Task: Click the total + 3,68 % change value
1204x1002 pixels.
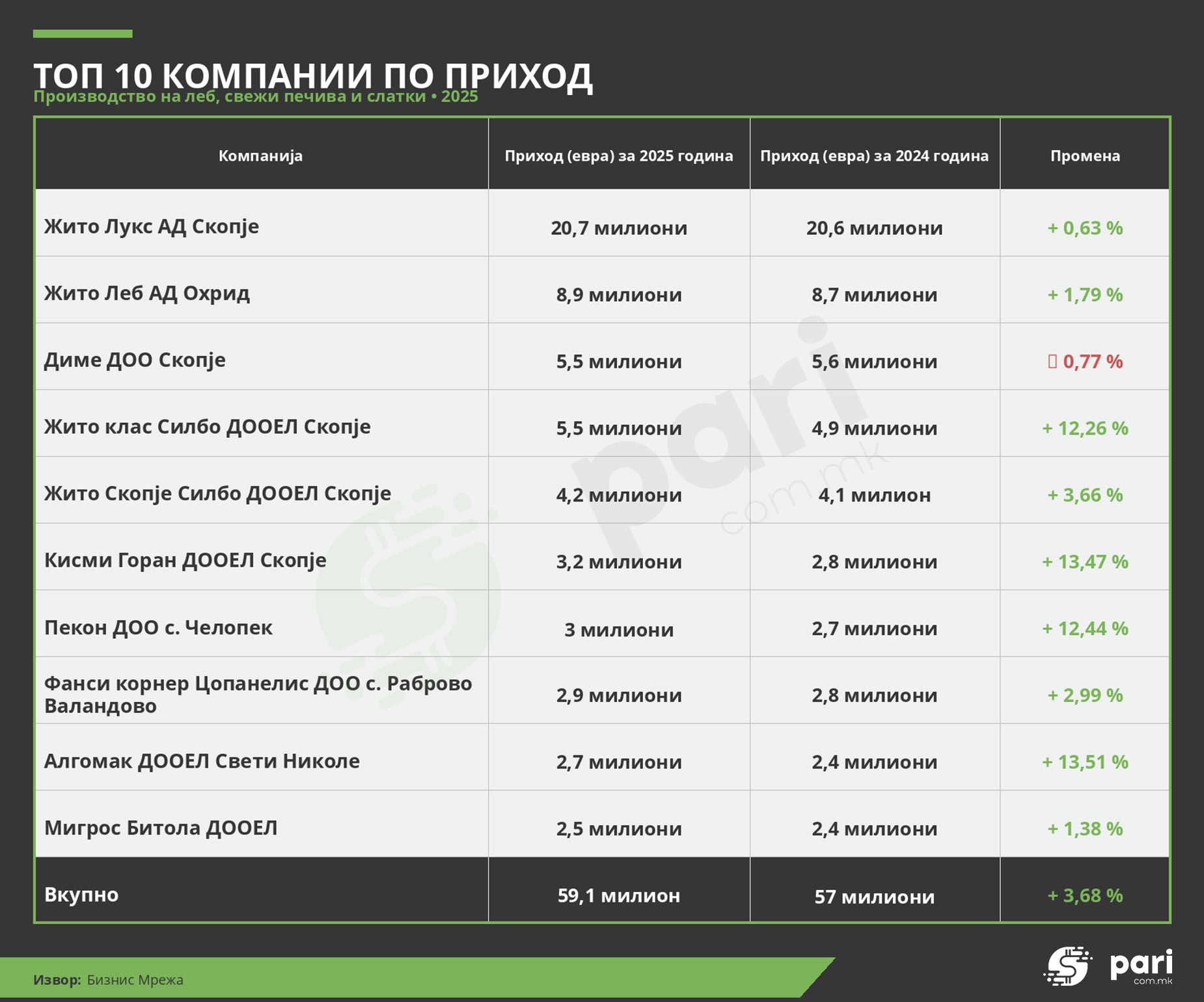Action: coord(1085,896)
